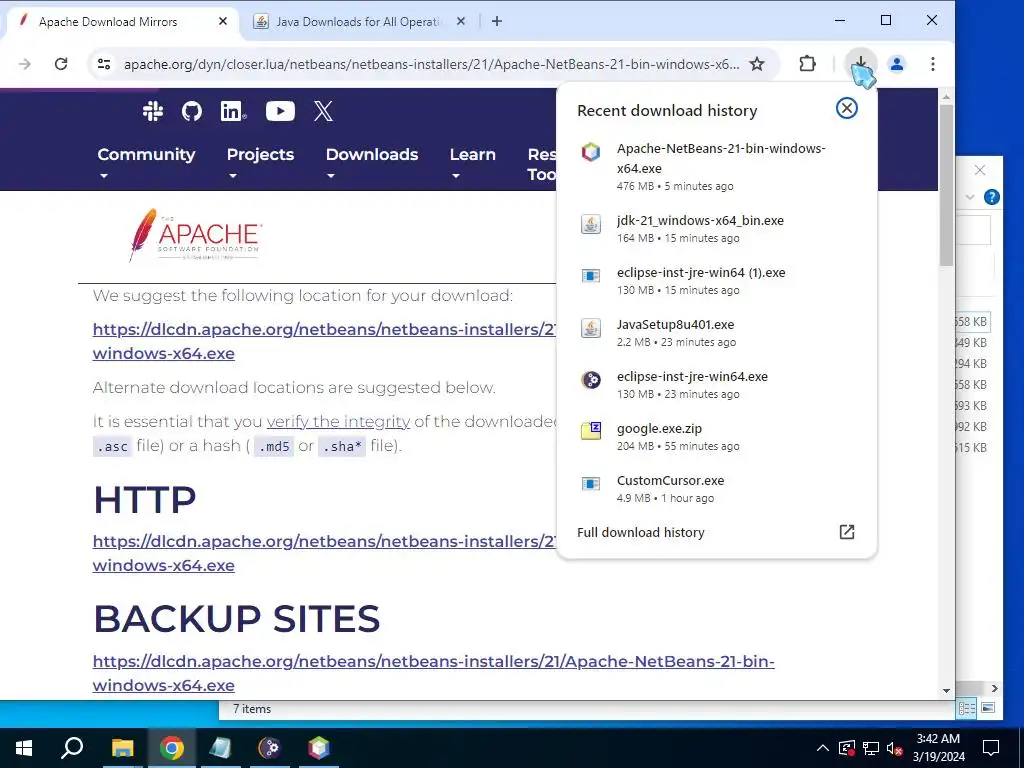Viewport: 1024px width, 768px height.
Task: Open the Eclipse installer taskbar icon
Action: (269, 748)
